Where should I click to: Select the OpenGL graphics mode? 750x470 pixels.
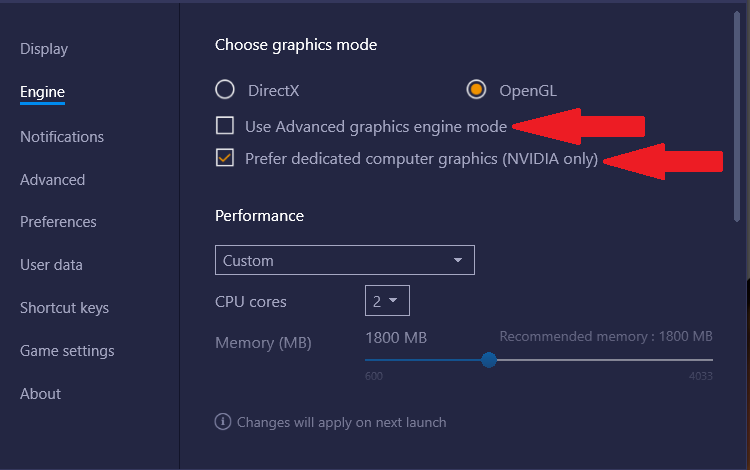pos(476,89)
